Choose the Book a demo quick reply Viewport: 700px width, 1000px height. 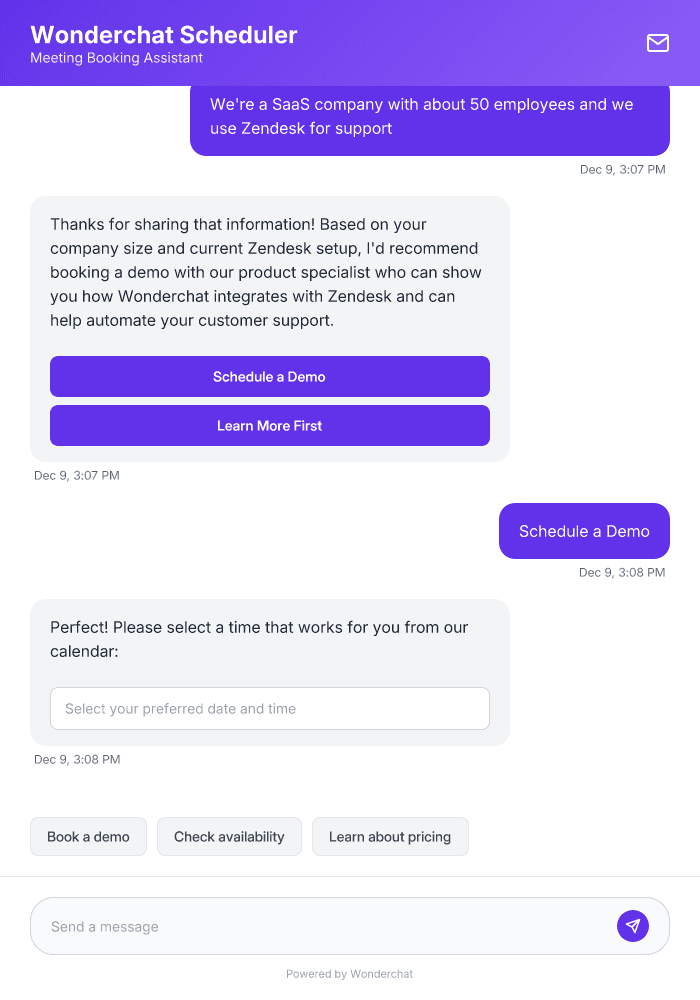tap(88, 836)
